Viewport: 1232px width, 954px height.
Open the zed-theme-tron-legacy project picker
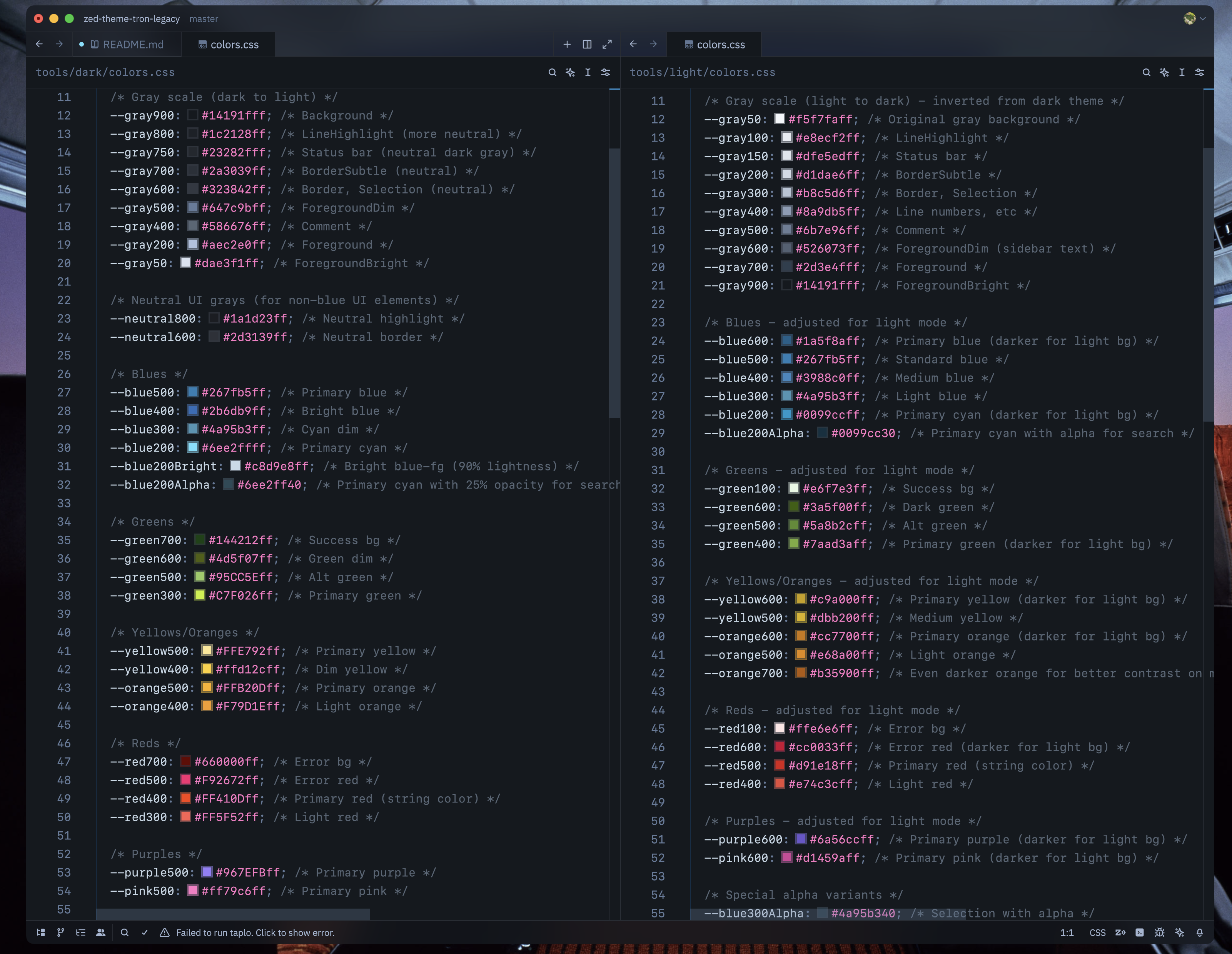tap(132, 18)
